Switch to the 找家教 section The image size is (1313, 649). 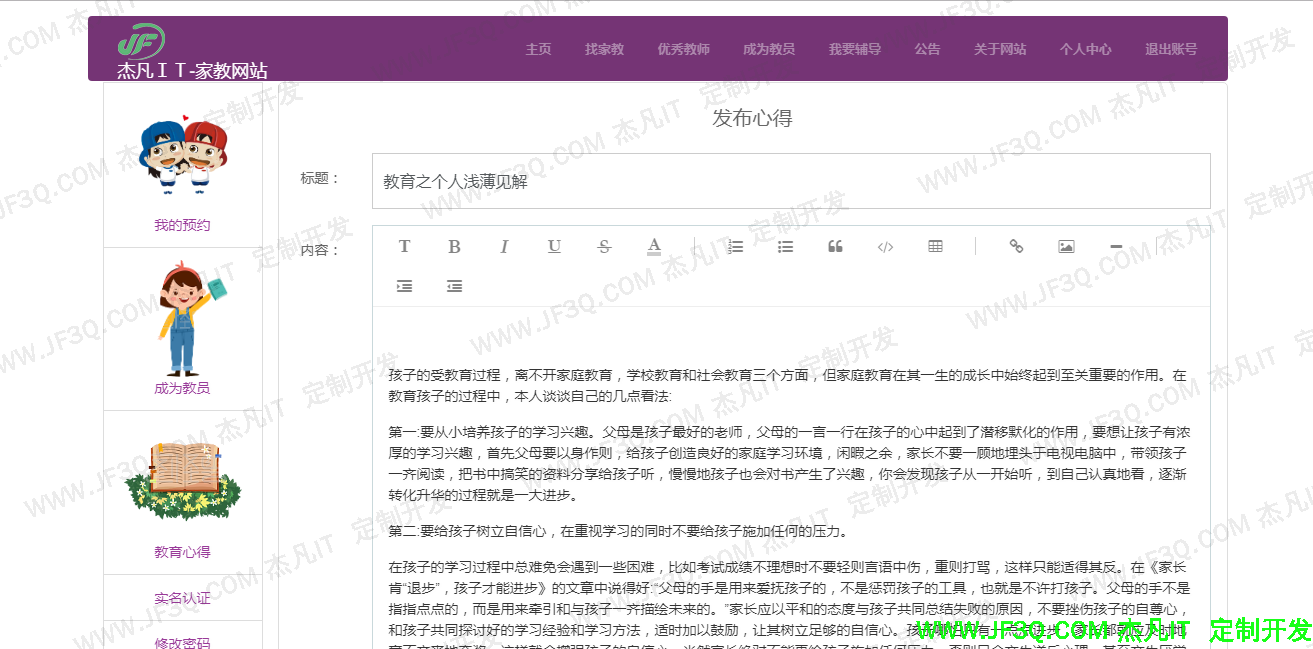click(604, 48)
